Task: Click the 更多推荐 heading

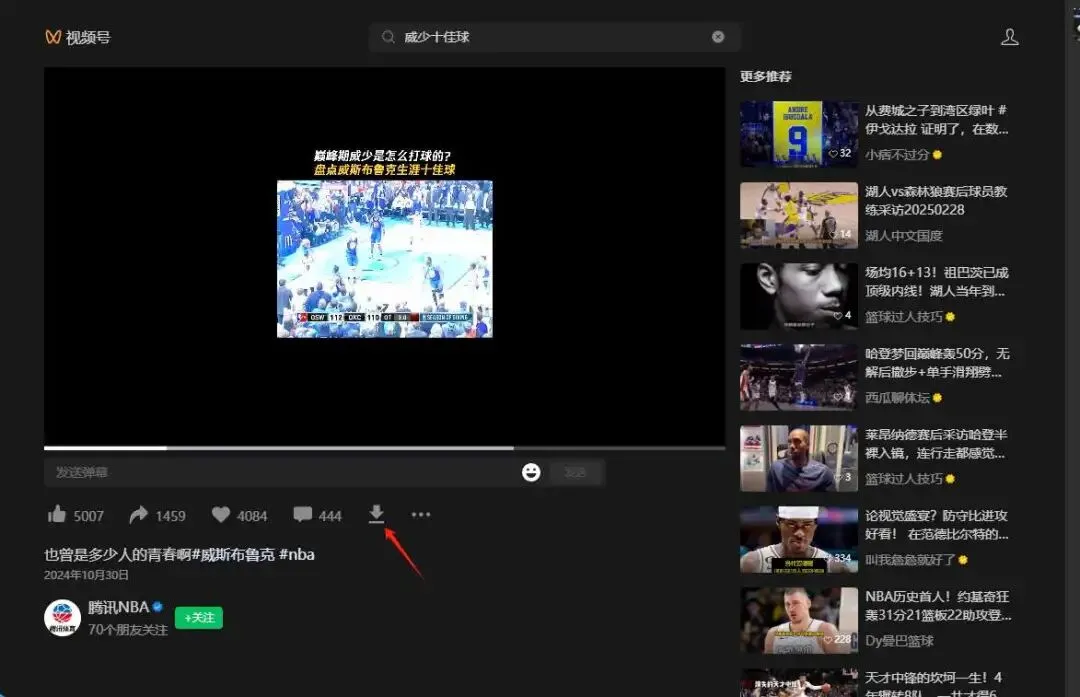Action: (x=766, y=76)
